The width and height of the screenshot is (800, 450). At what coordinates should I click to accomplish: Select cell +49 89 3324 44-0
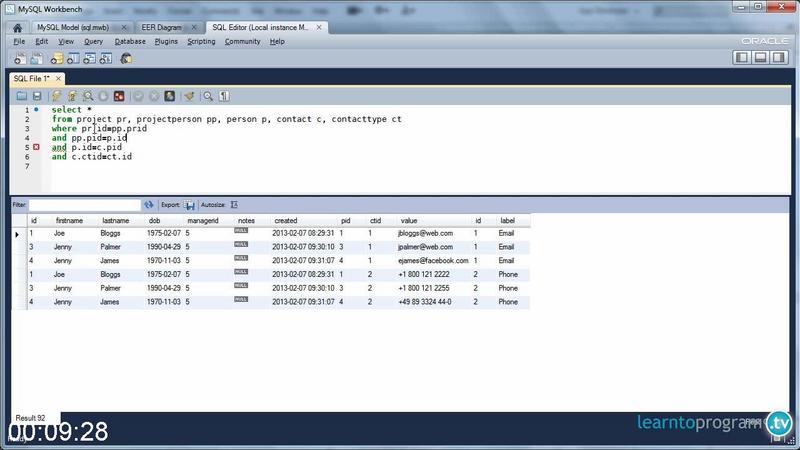point(425,302)
